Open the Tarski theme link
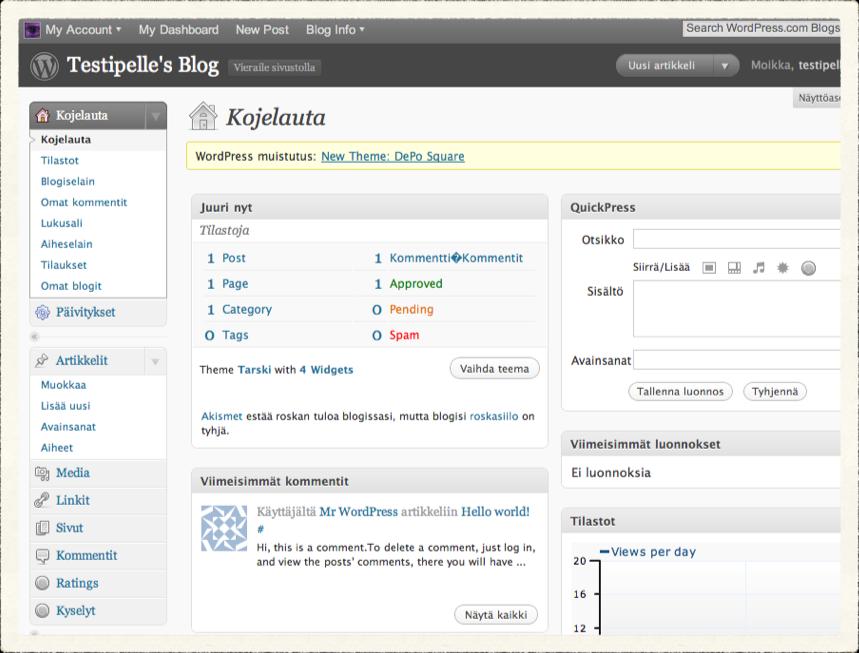859x653 pixels. pos(254,370)
